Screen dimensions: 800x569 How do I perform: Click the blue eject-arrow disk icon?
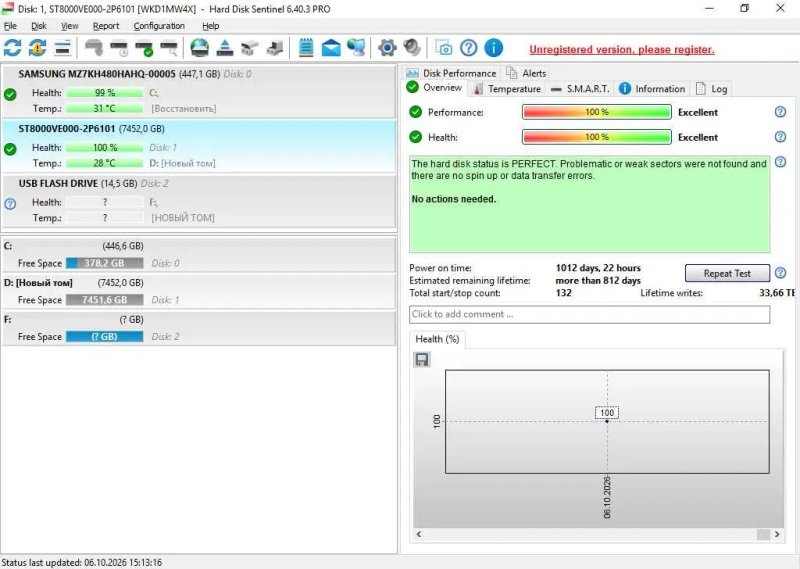coord(224,48)
